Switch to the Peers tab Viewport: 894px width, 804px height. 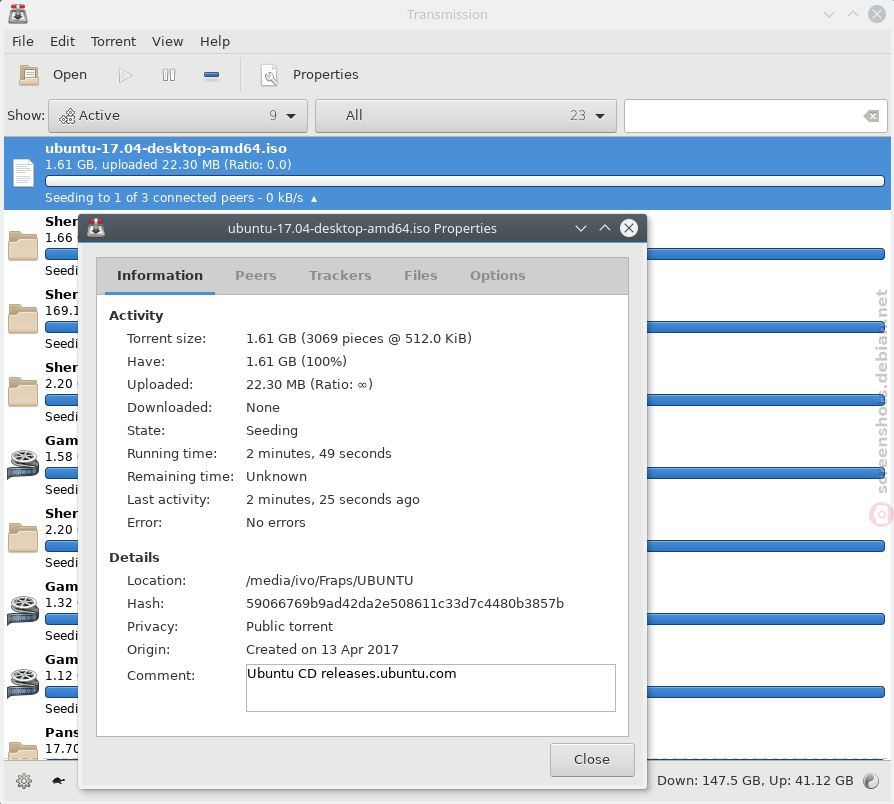pyautogui.click(x=255, y=275)
